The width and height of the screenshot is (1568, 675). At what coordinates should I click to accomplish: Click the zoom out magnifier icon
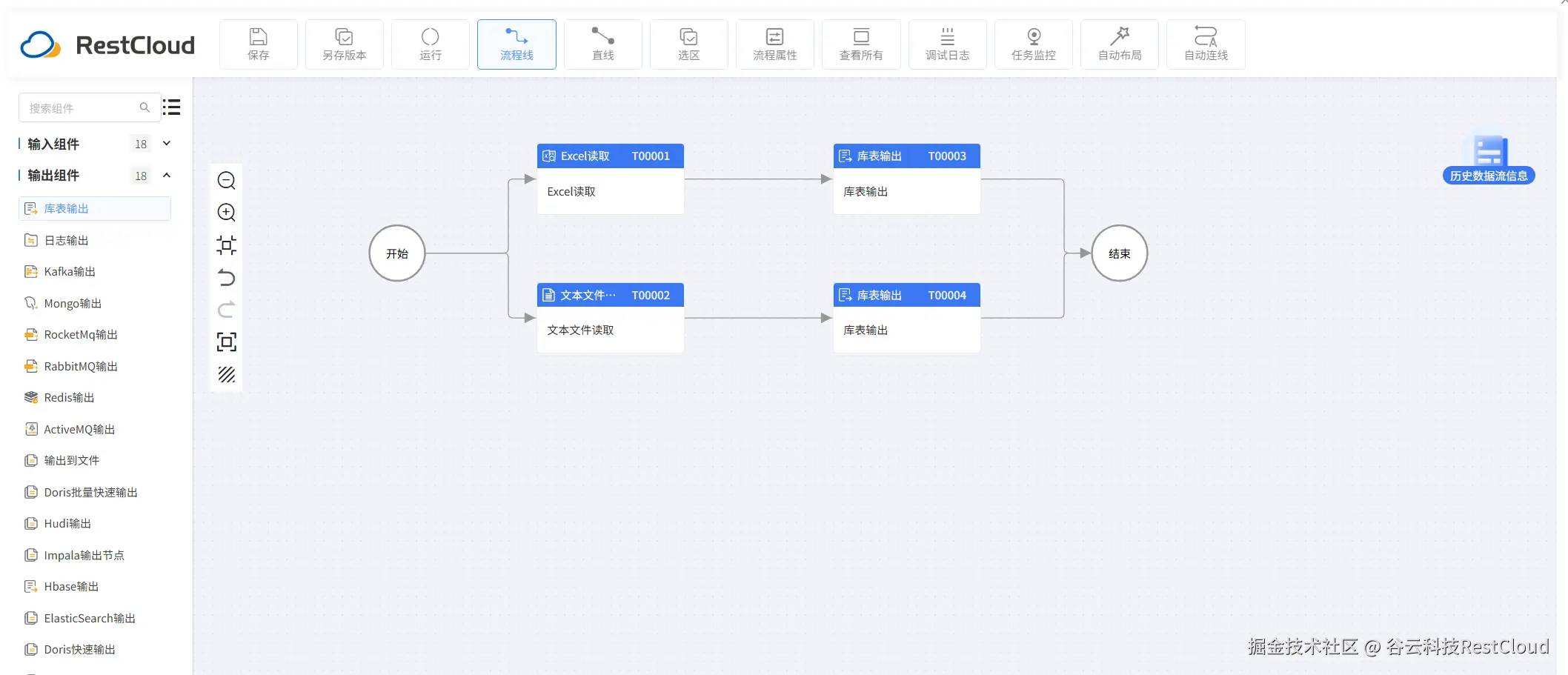(227, 181)
